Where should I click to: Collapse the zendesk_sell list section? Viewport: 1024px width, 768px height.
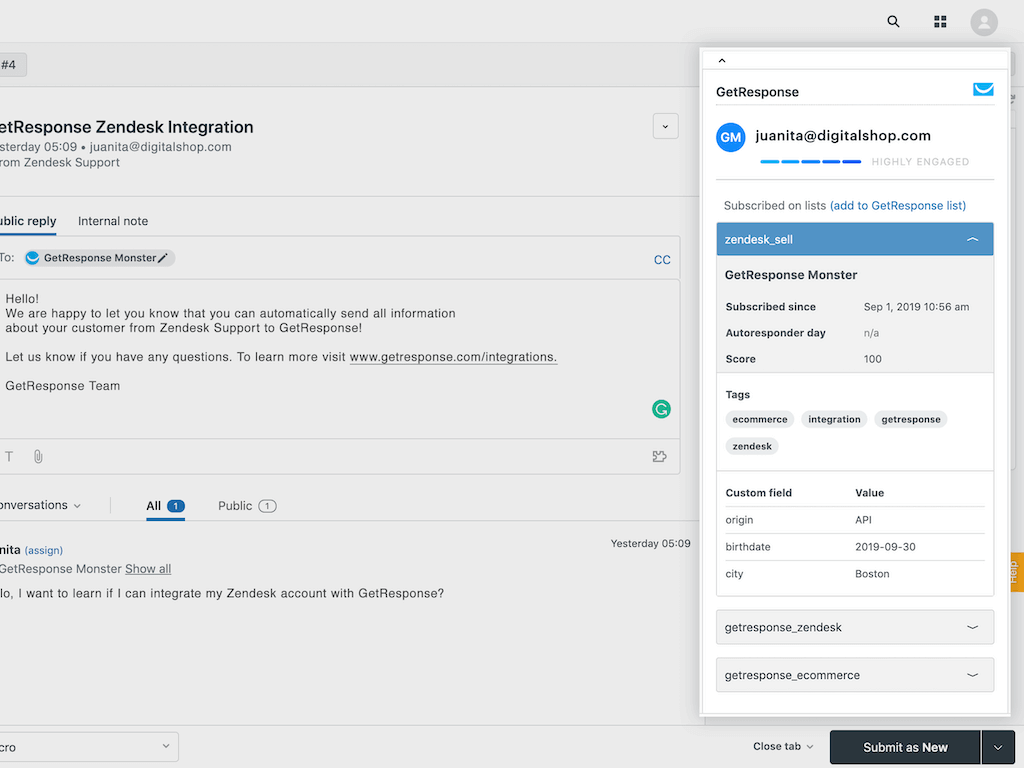[x=972, y=240]
